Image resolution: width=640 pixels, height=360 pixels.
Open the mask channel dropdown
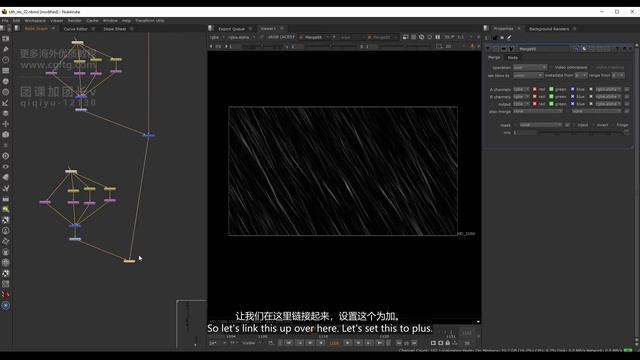point(540,125)
